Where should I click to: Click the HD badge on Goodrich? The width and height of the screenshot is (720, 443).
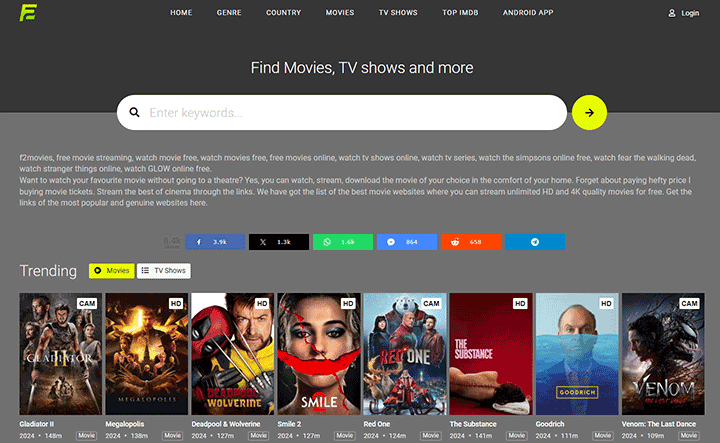(x=606, y=303)
